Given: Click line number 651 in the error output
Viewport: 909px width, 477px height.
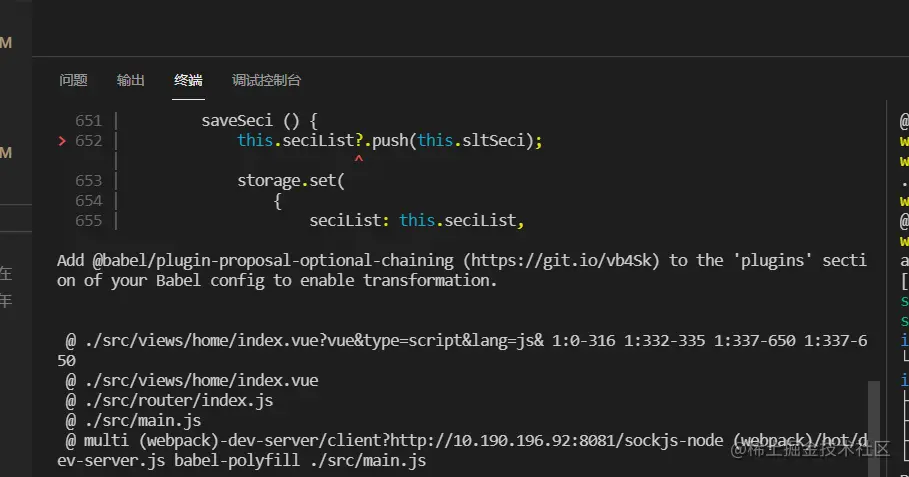Looking at the screenshot, I should [89, 121].
